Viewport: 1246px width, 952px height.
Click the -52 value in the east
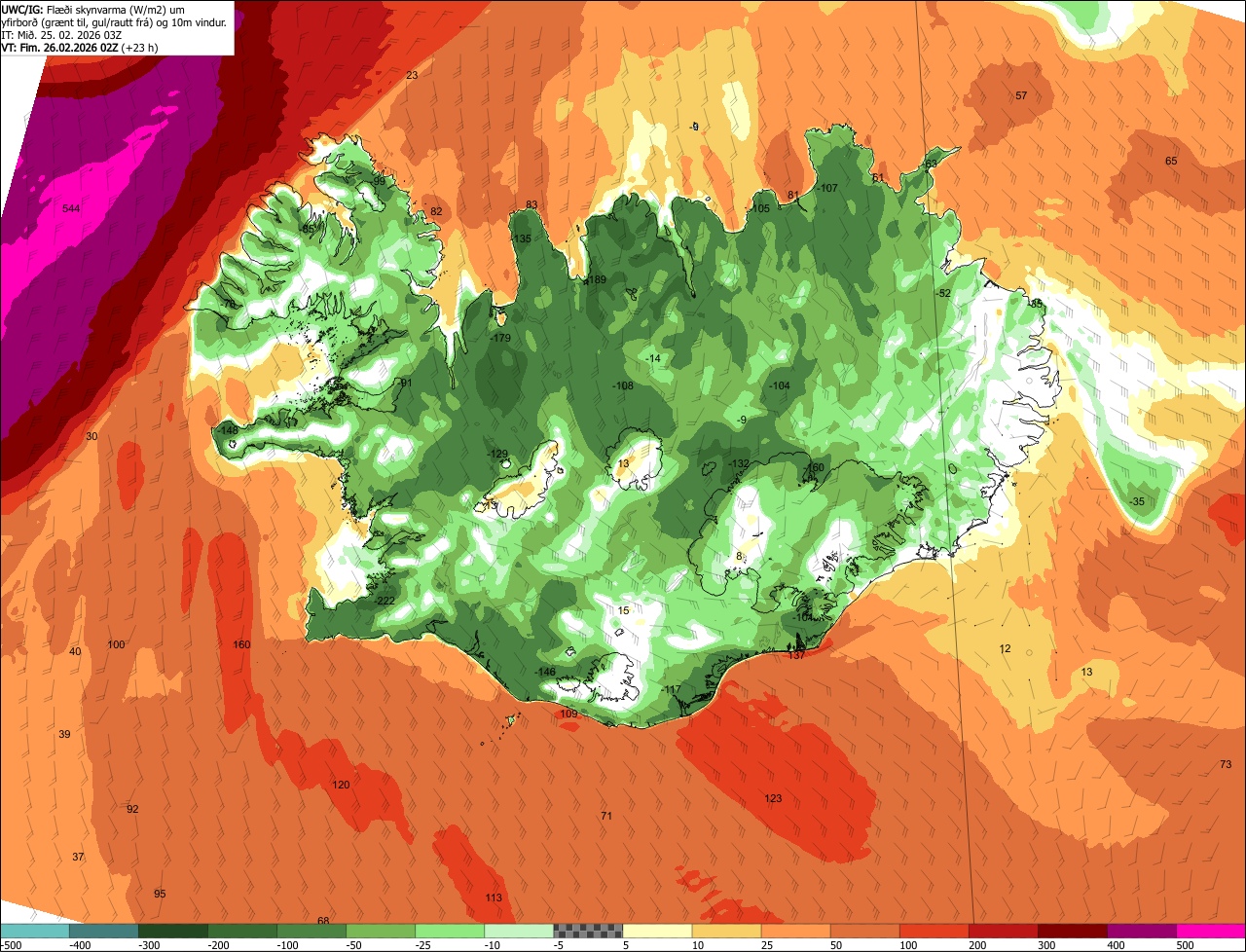point(942,293)
